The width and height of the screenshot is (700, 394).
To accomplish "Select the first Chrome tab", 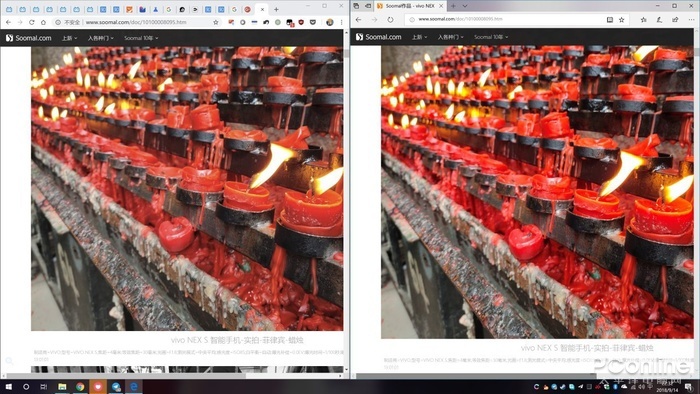I will tap(9, 9).
